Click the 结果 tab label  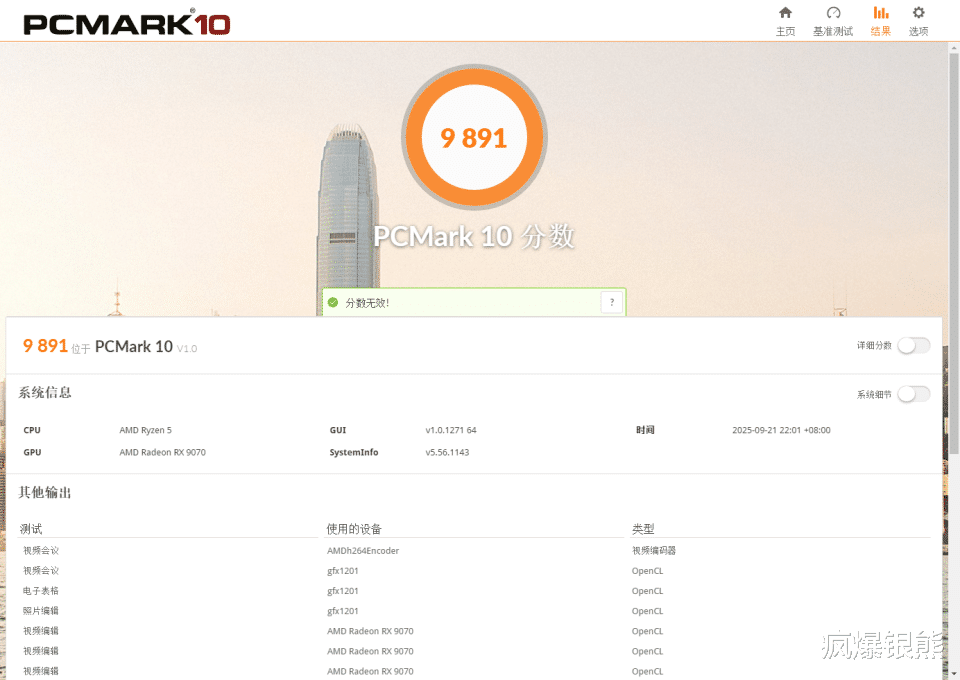point(881,31)
